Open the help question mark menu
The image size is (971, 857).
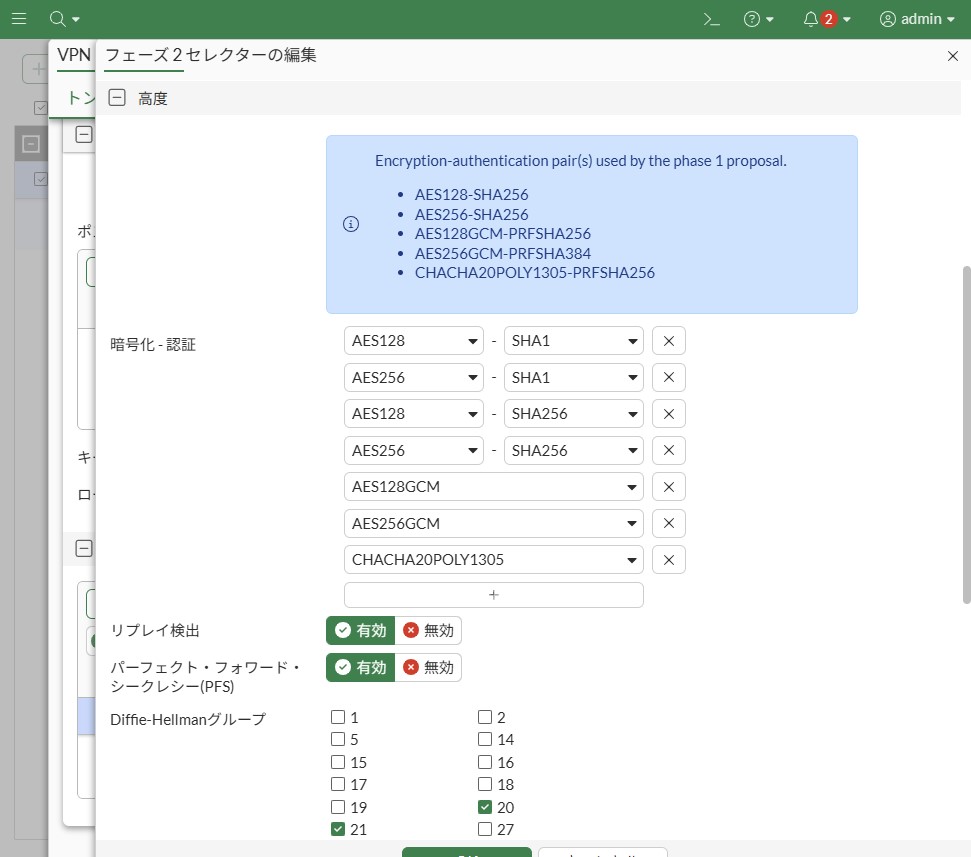[752, 19]
